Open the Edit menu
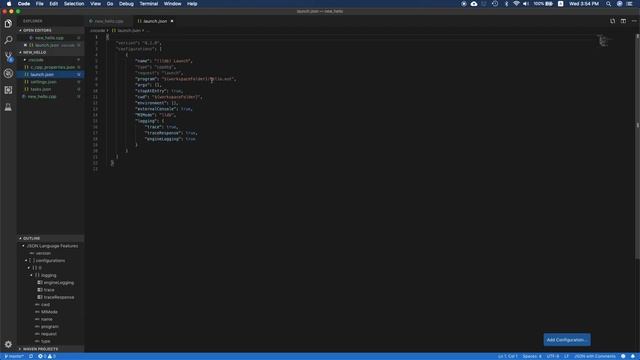The width and height of the screenshot is (640, 360). (53, 4)
